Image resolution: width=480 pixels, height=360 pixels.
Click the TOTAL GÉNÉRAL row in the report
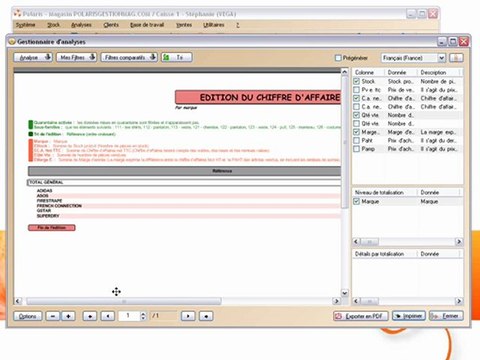(184, 182)
